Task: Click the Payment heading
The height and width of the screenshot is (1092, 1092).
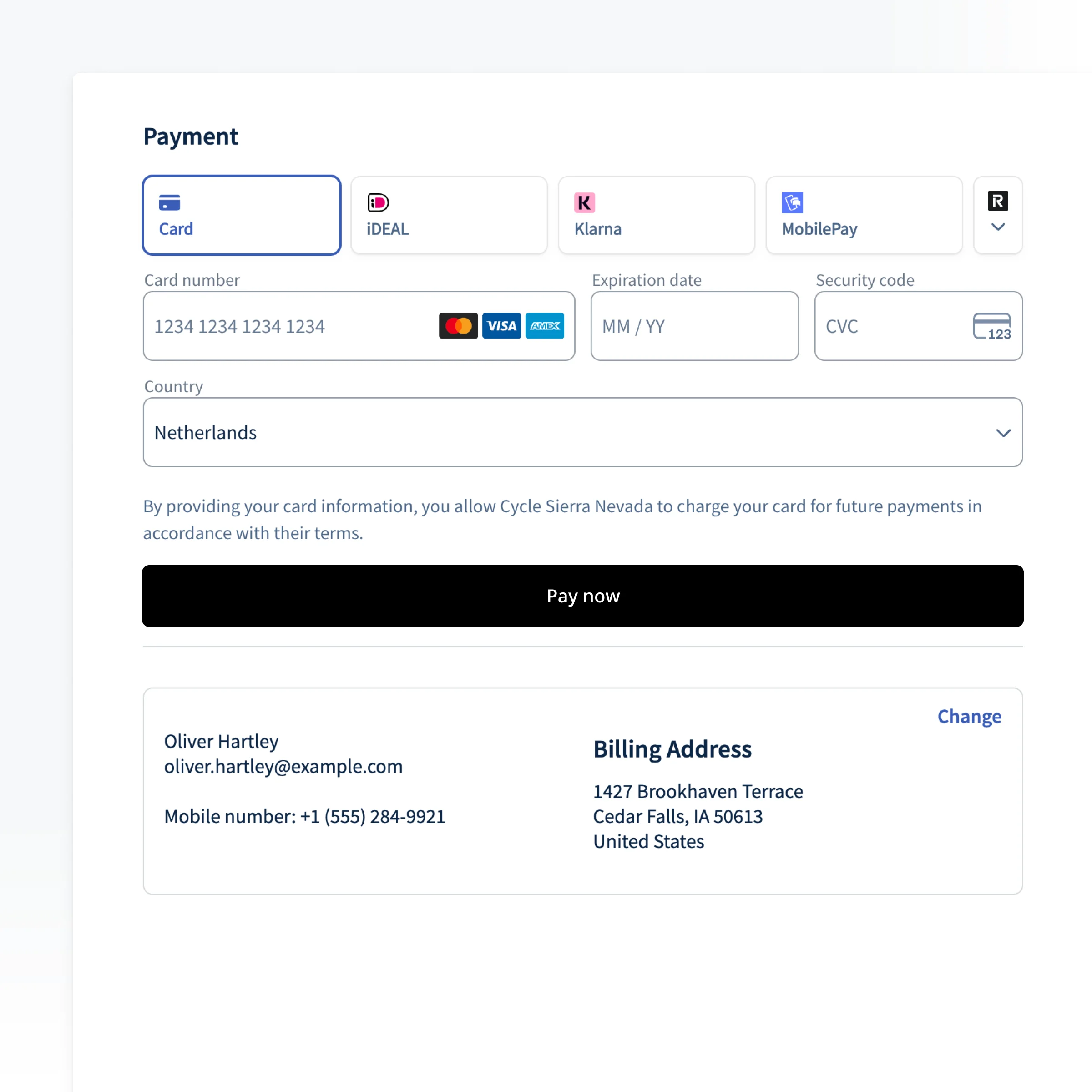Action: [191, 136]
